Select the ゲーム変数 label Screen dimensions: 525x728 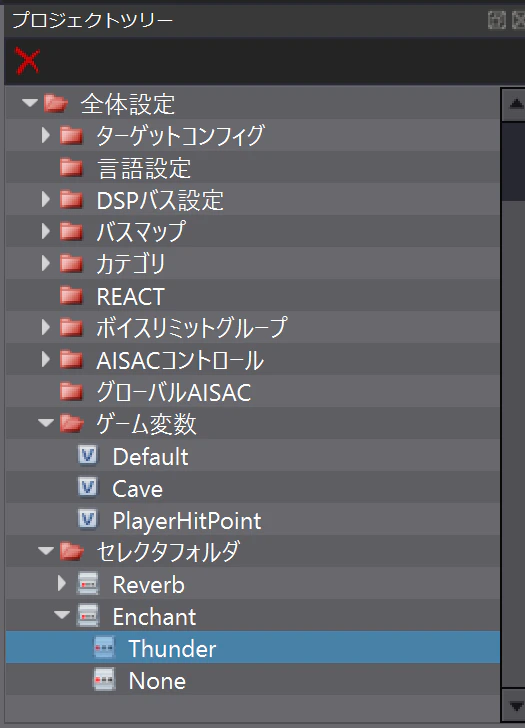point(146,424)
